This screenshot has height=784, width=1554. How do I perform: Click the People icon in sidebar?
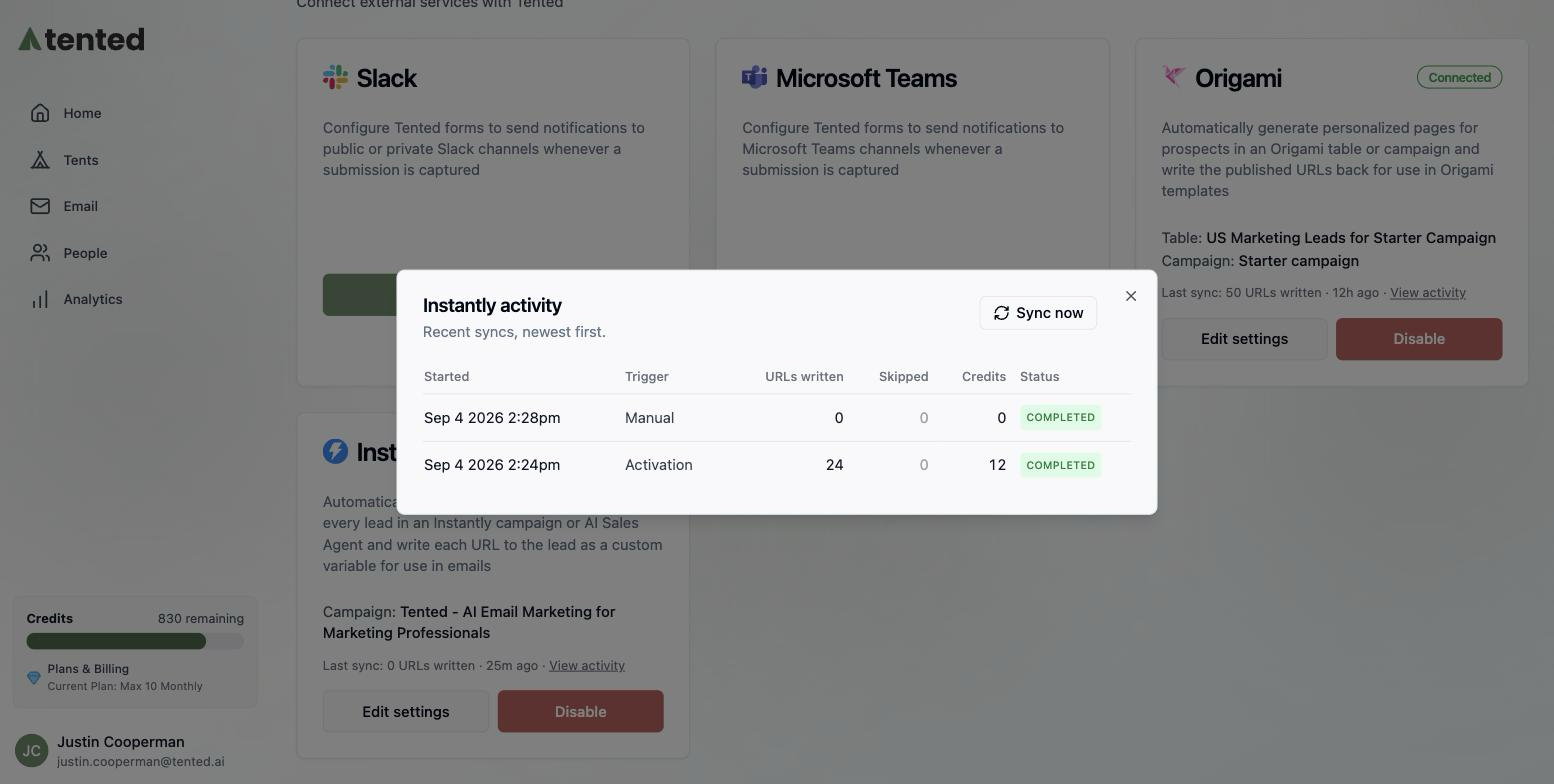point(40,253)
